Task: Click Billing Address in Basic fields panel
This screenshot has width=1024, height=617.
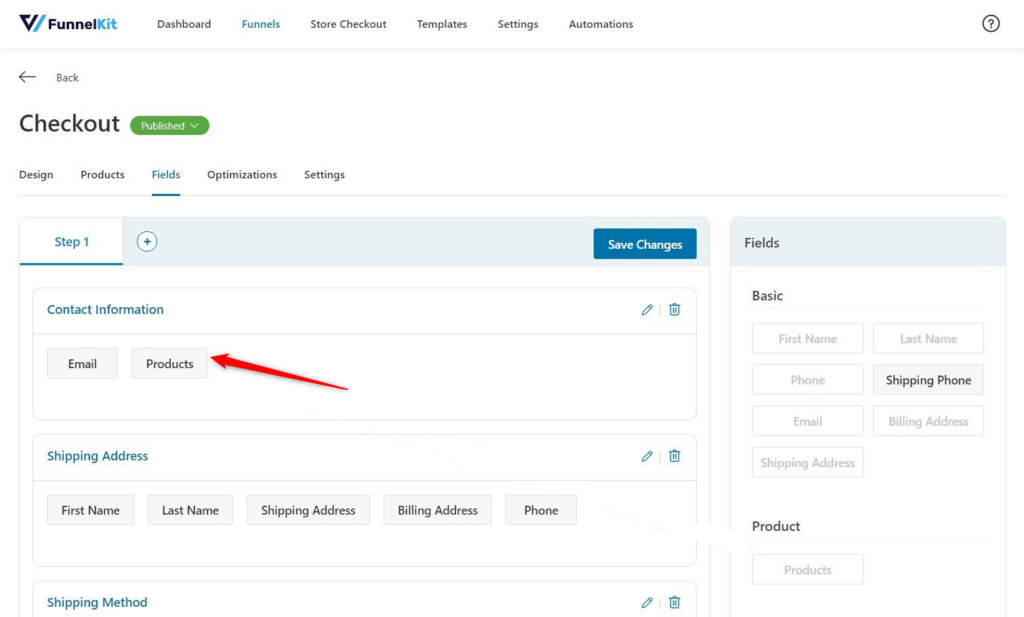Action: point(928,421)
